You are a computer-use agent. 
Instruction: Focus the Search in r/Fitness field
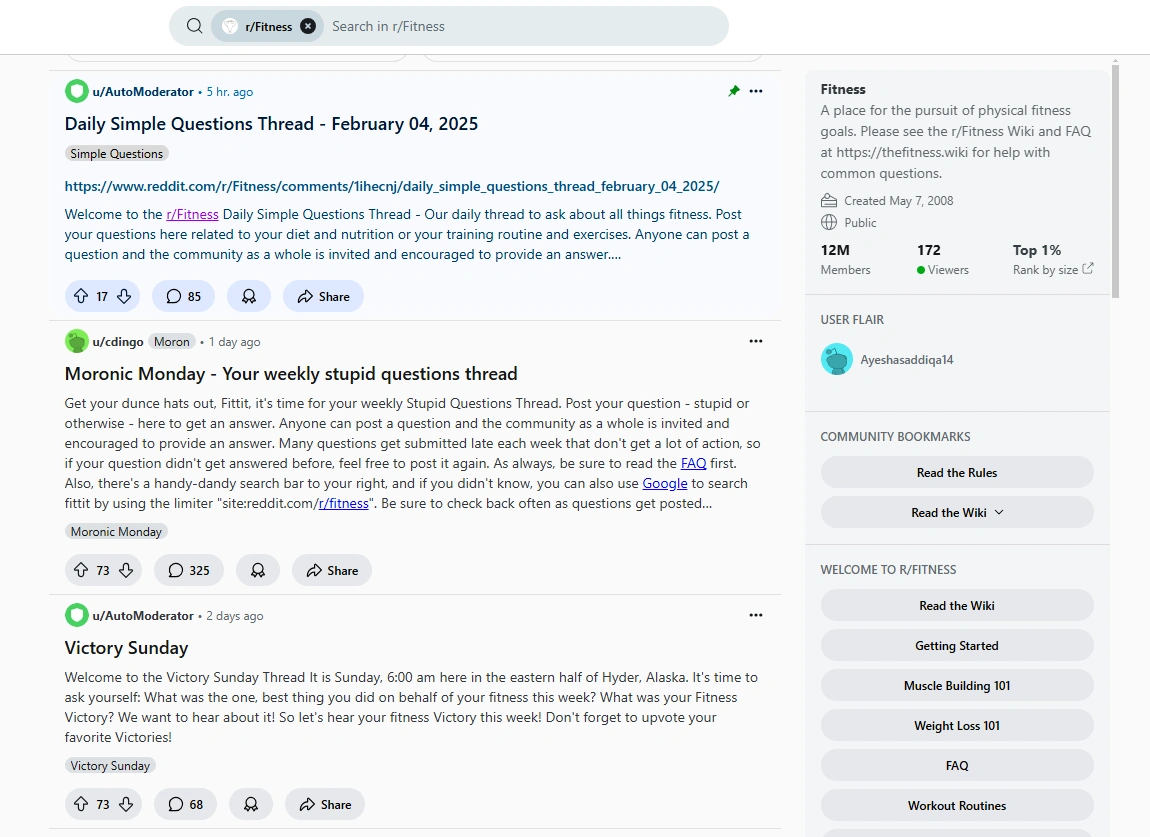524,26
